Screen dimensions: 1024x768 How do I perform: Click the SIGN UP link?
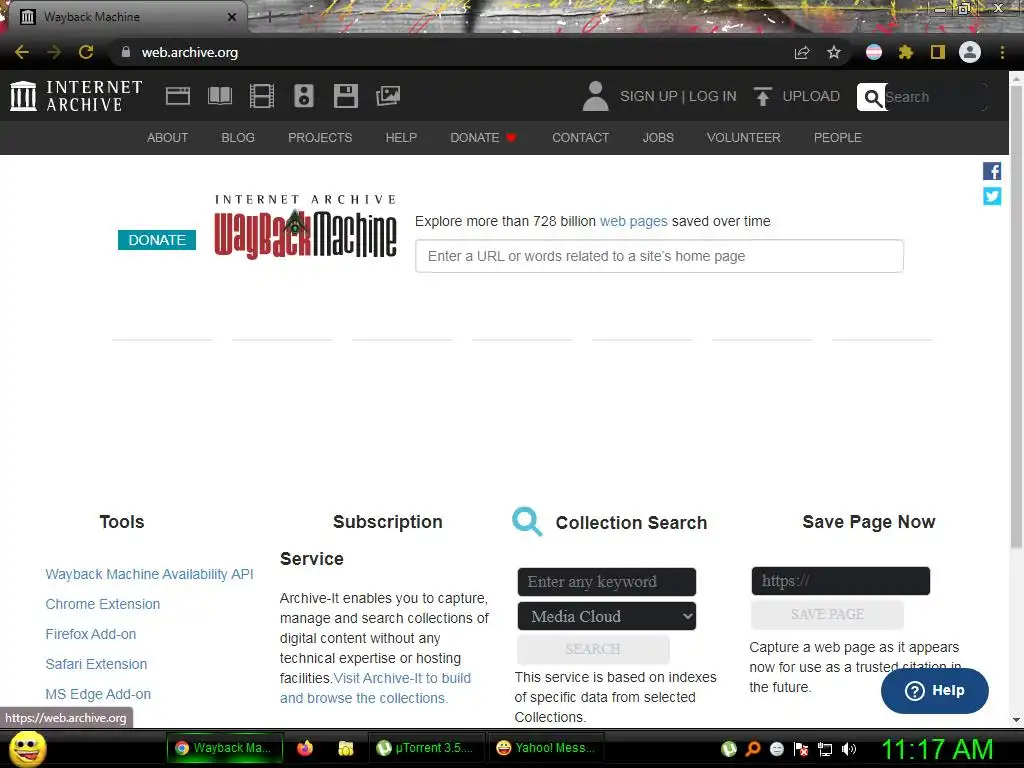[648, 96]
